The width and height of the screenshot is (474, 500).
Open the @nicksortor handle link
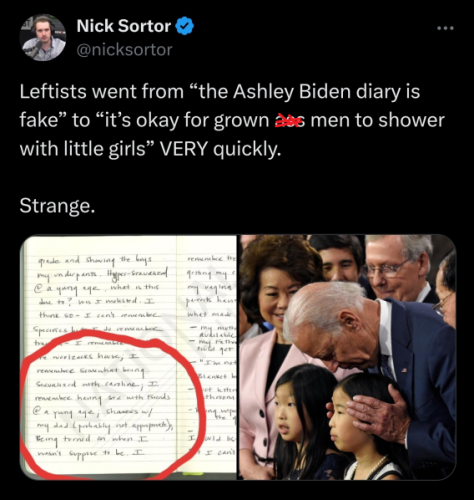[124, 50]
